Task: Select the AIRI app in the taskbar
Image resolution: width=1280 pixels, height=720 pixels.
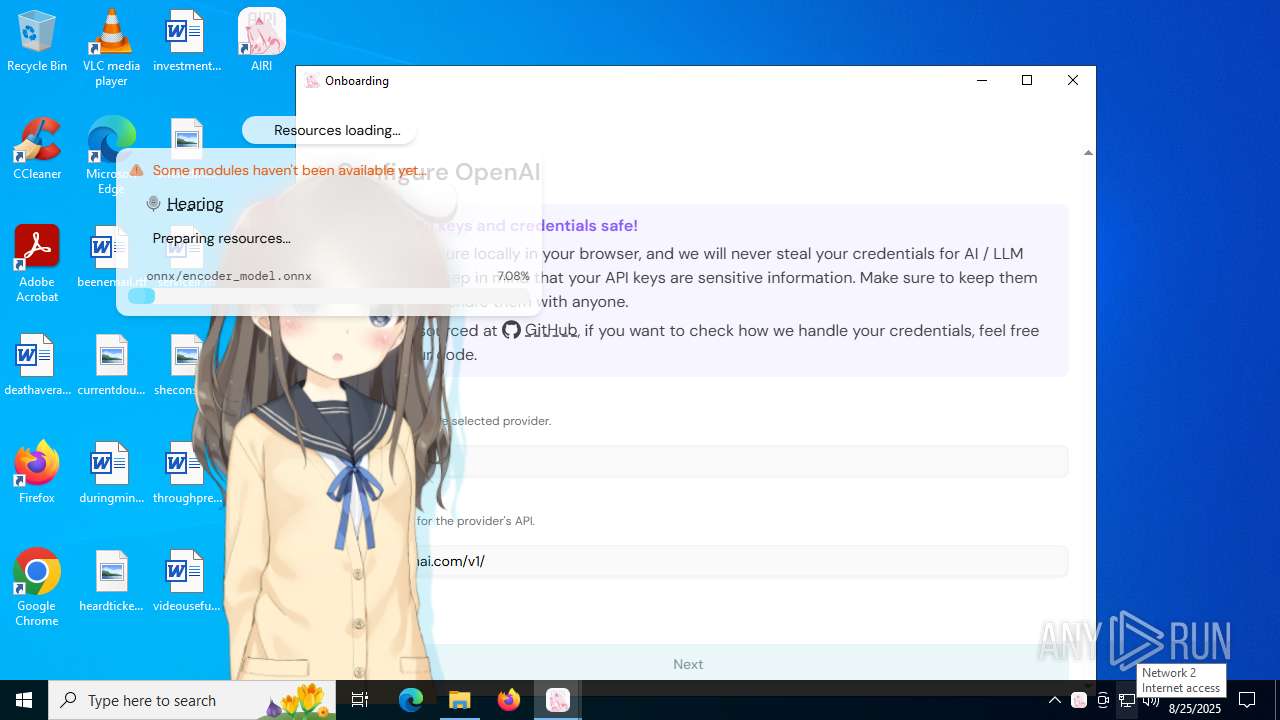Action: [x=557, y=700]
